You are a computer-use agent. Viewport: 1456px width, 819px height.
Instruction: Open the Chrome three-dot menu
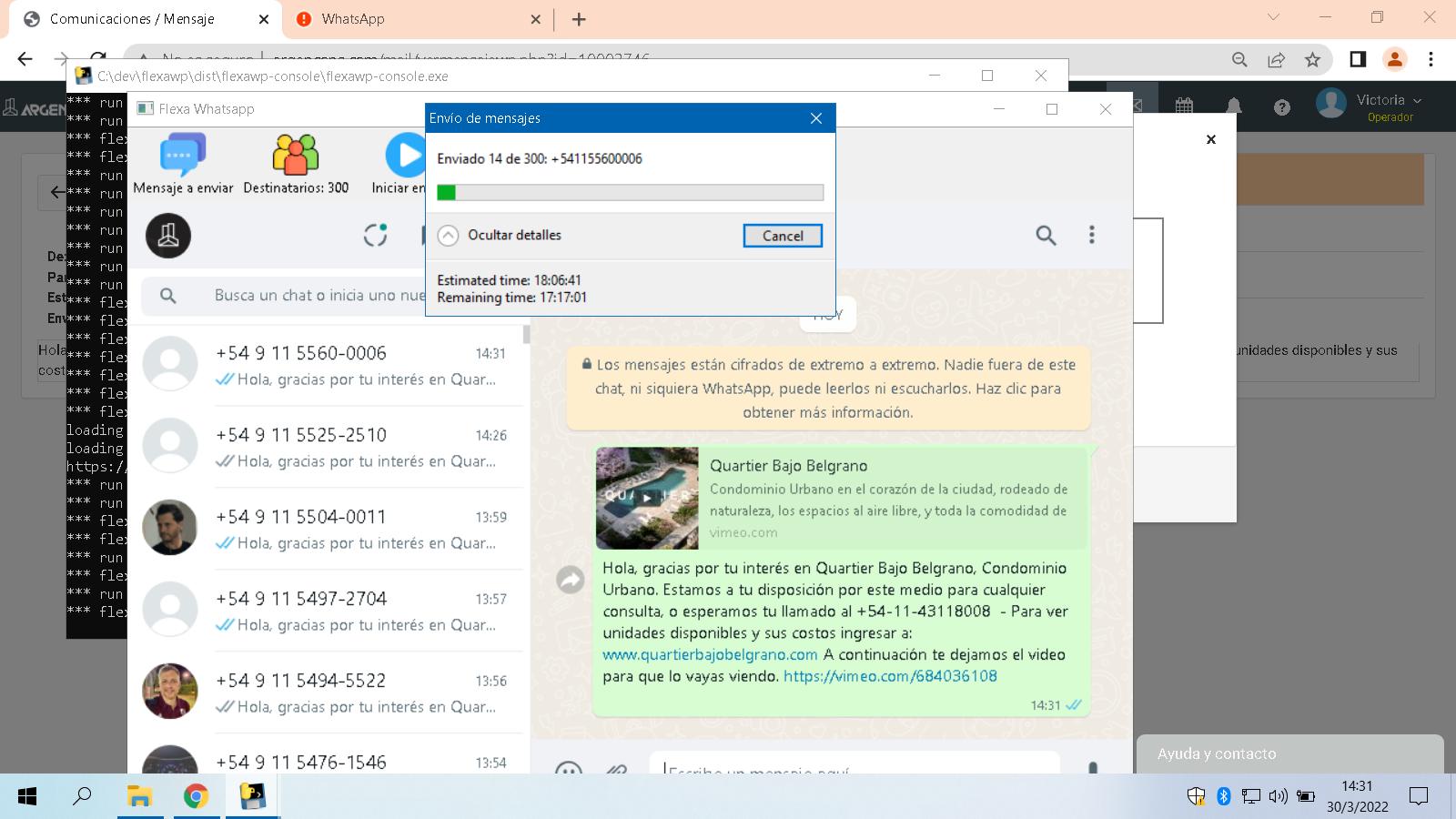pyautogui.click(x=1431, y=59)
